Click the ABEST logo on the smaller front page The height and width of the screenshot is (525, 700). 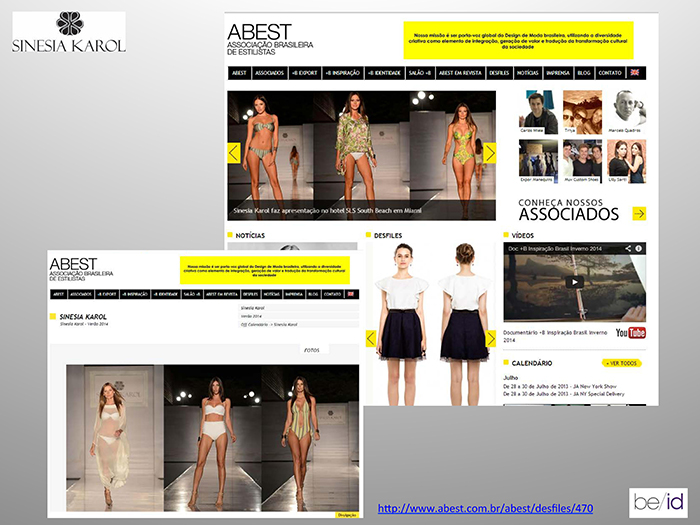coord(81,268)
